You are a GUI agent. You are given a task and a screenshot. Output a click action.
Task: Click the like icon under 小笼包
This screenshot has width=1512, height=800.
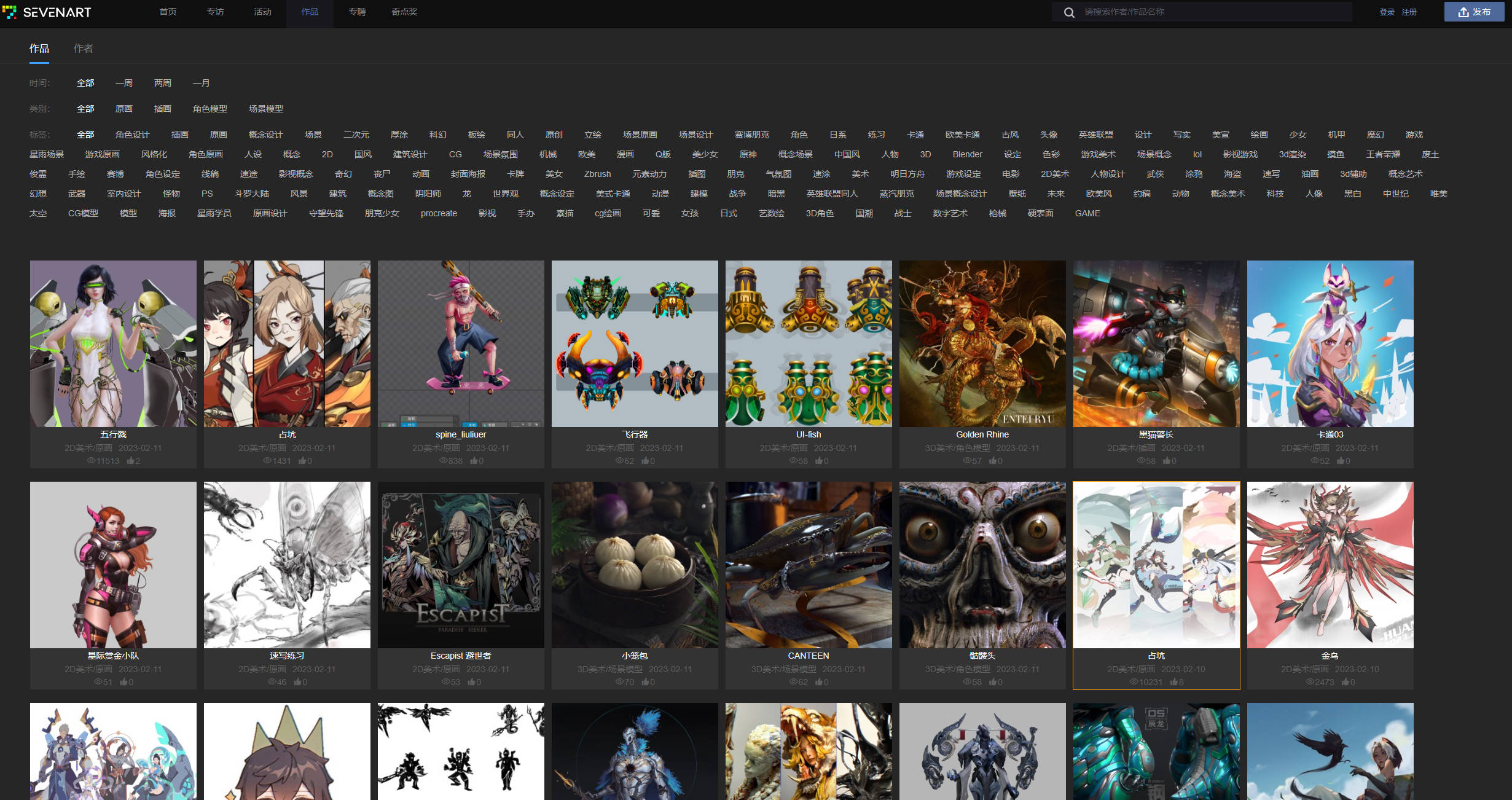[645, 682]
